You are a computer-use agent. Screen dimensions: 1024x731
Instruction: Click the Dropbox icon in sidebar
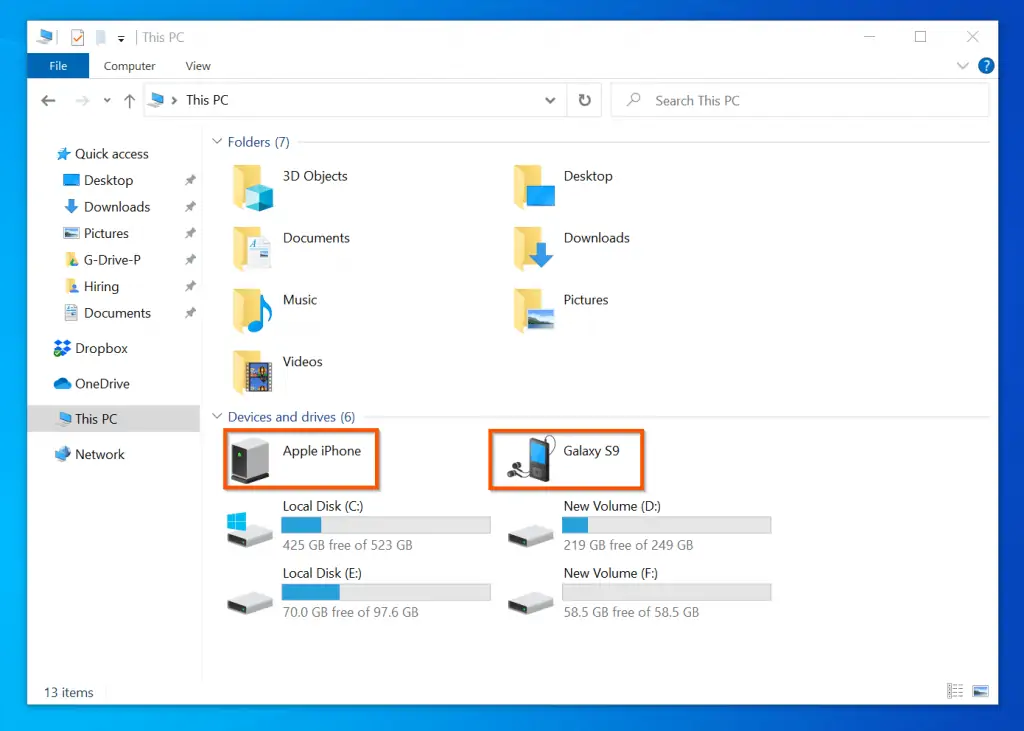[62, 348]
